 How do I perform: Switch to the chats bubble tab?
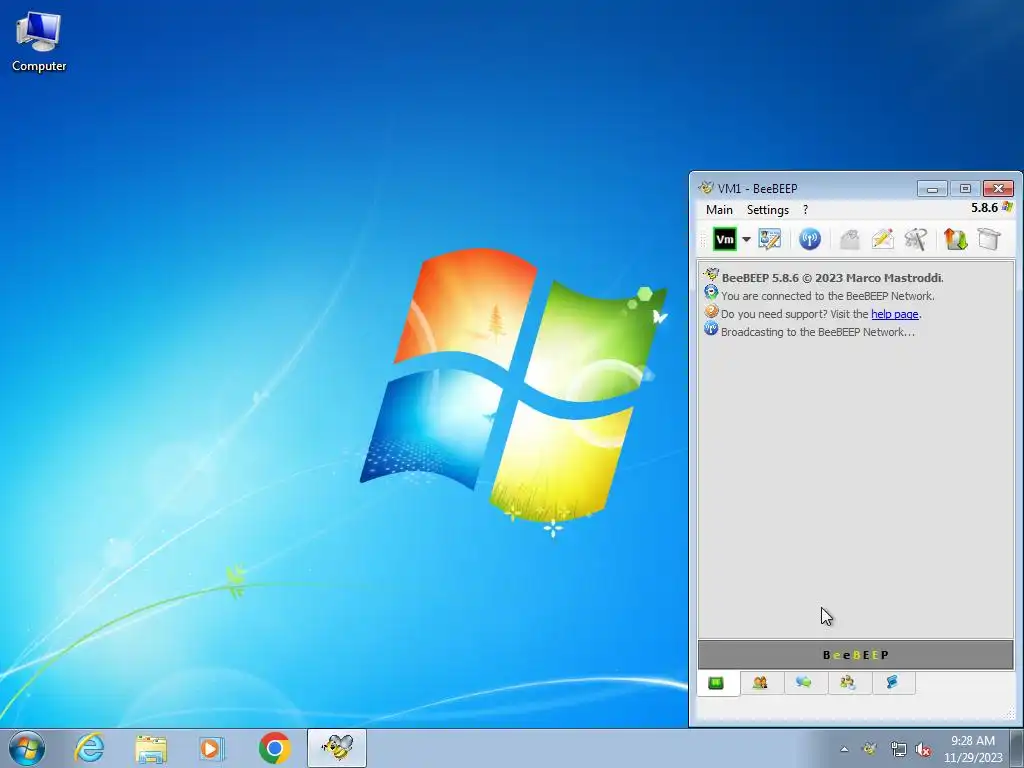coord(804,683)
